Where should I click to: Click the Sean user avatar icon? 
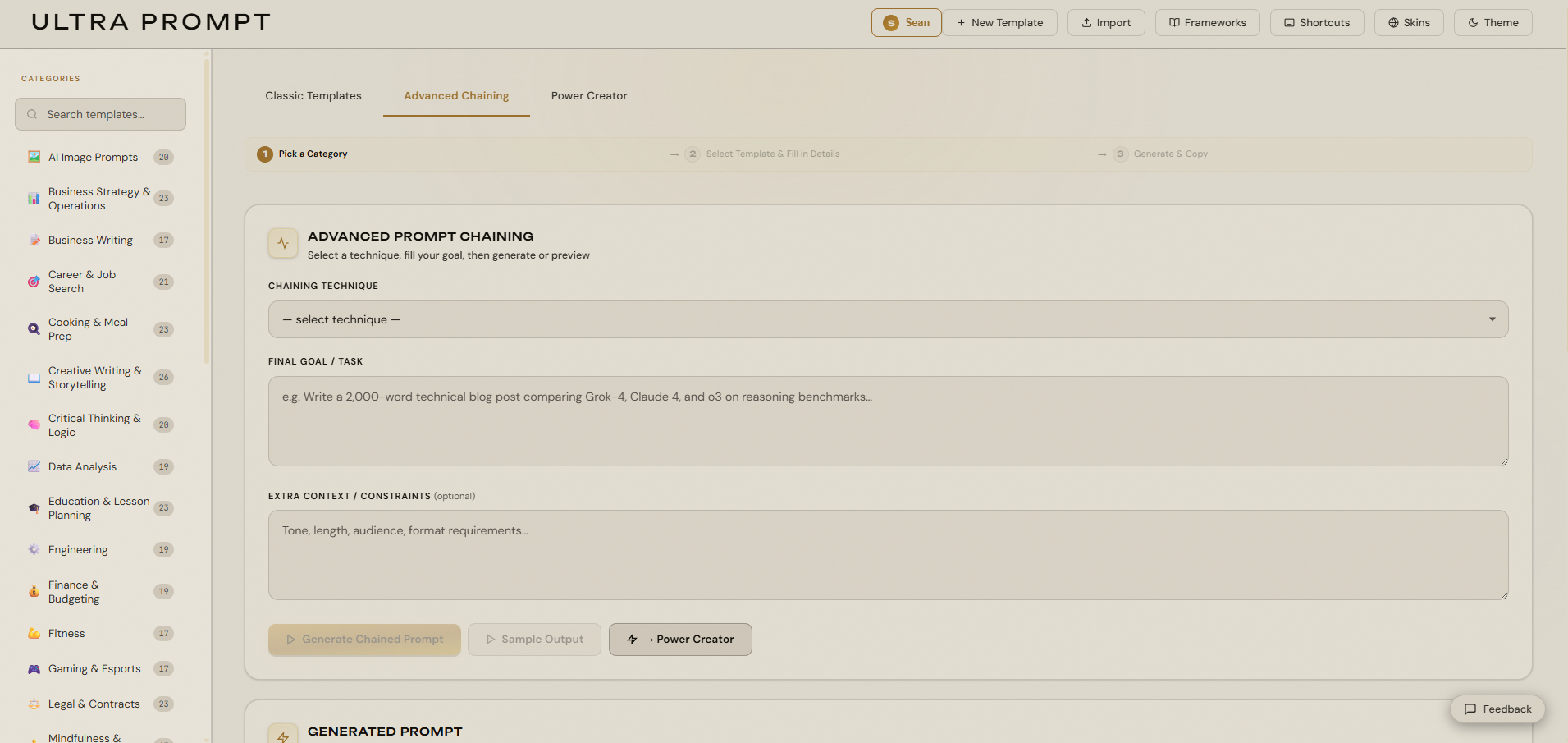[891, 23]
